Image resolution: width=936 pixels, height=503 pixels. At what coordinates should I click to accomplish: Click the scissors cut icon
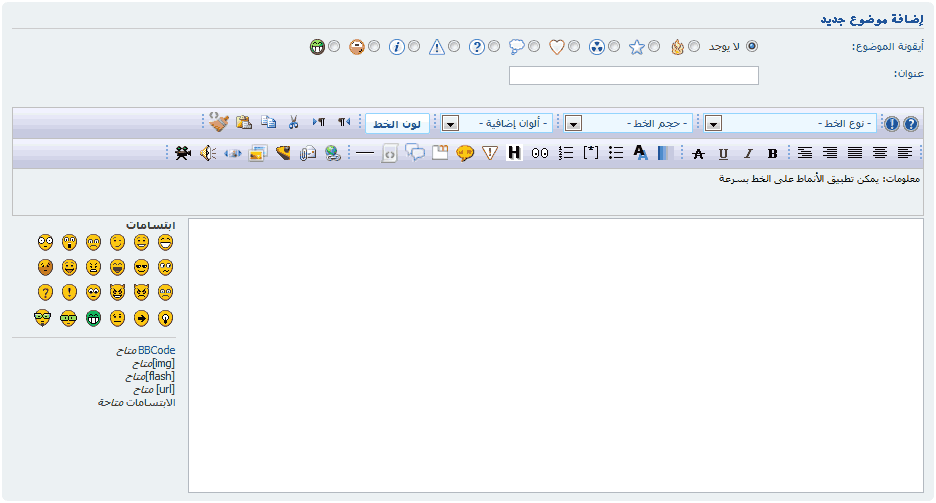point(293,123)
